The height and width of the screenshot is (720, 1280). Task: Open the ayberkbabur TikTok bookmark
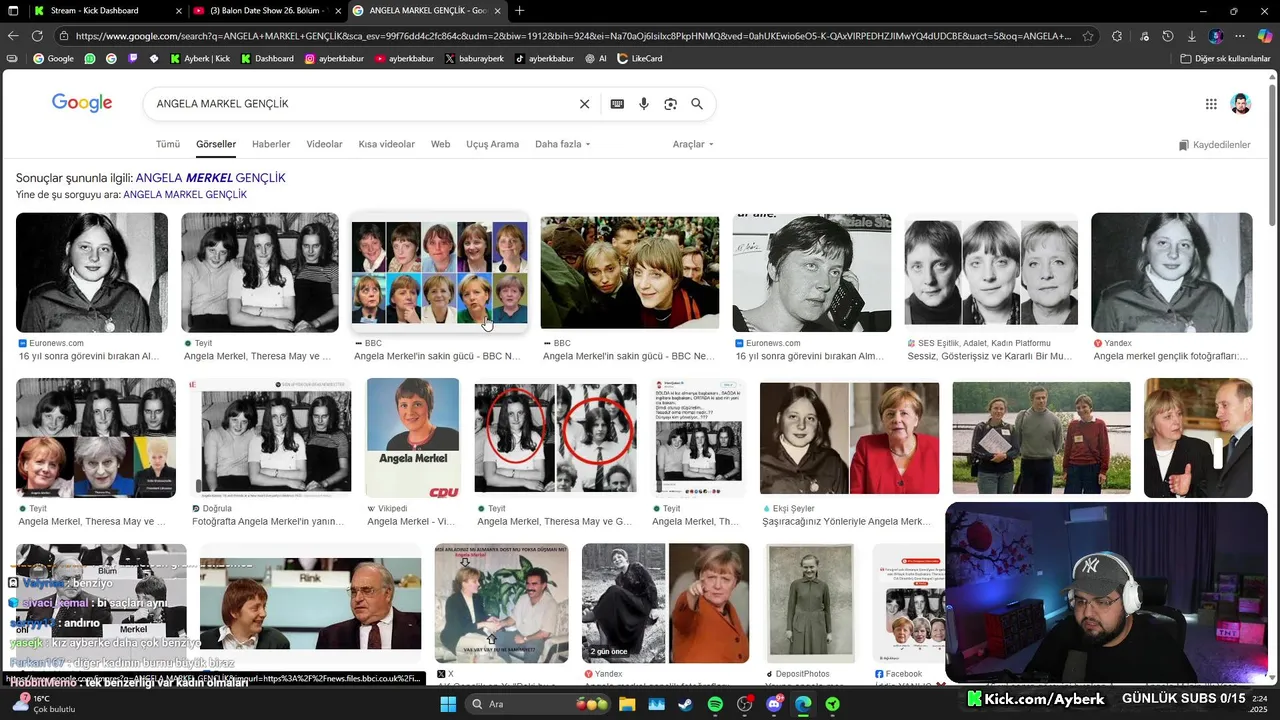coord(544,59)
